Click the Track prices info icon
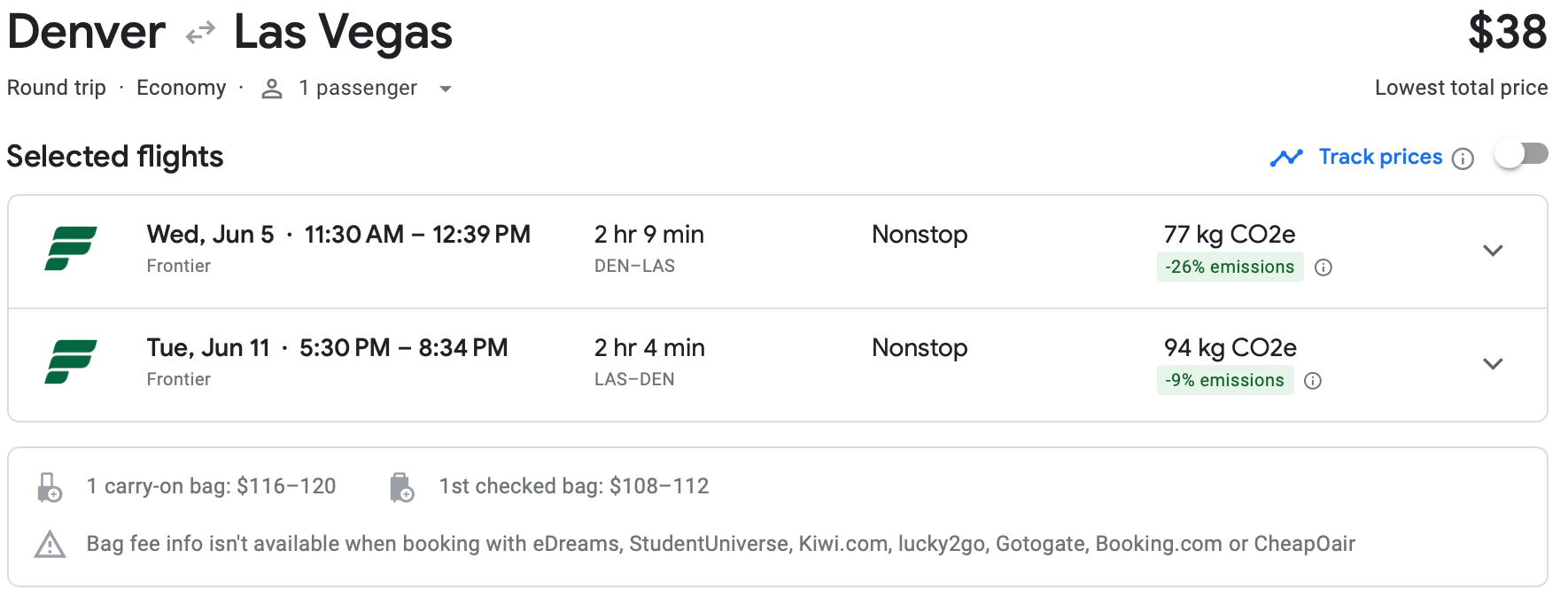Viewport: 1568px width, 597px height. [x=1463, y=159]
